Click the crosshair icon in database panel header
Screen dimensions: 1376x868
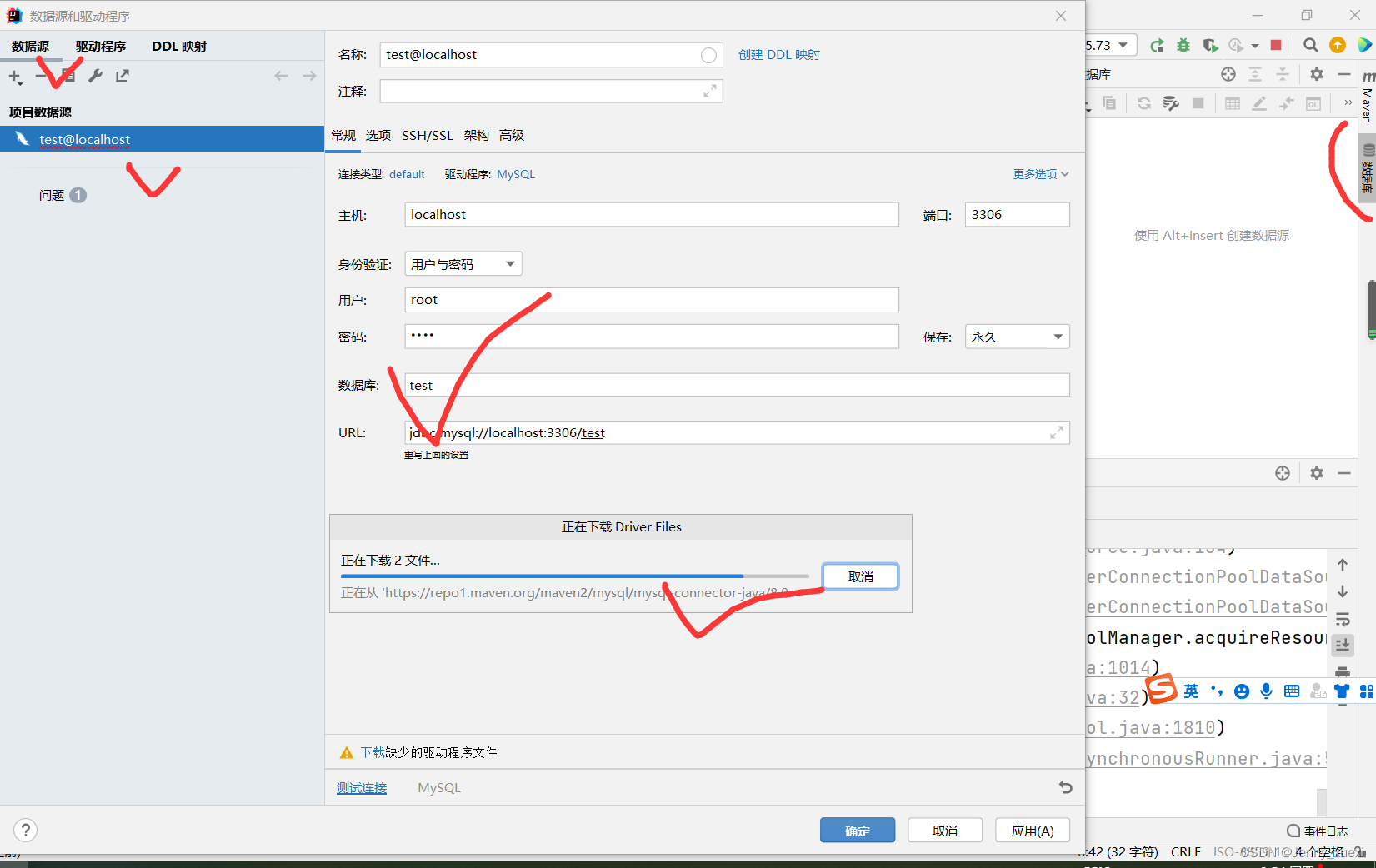[x=1228, y=74]
